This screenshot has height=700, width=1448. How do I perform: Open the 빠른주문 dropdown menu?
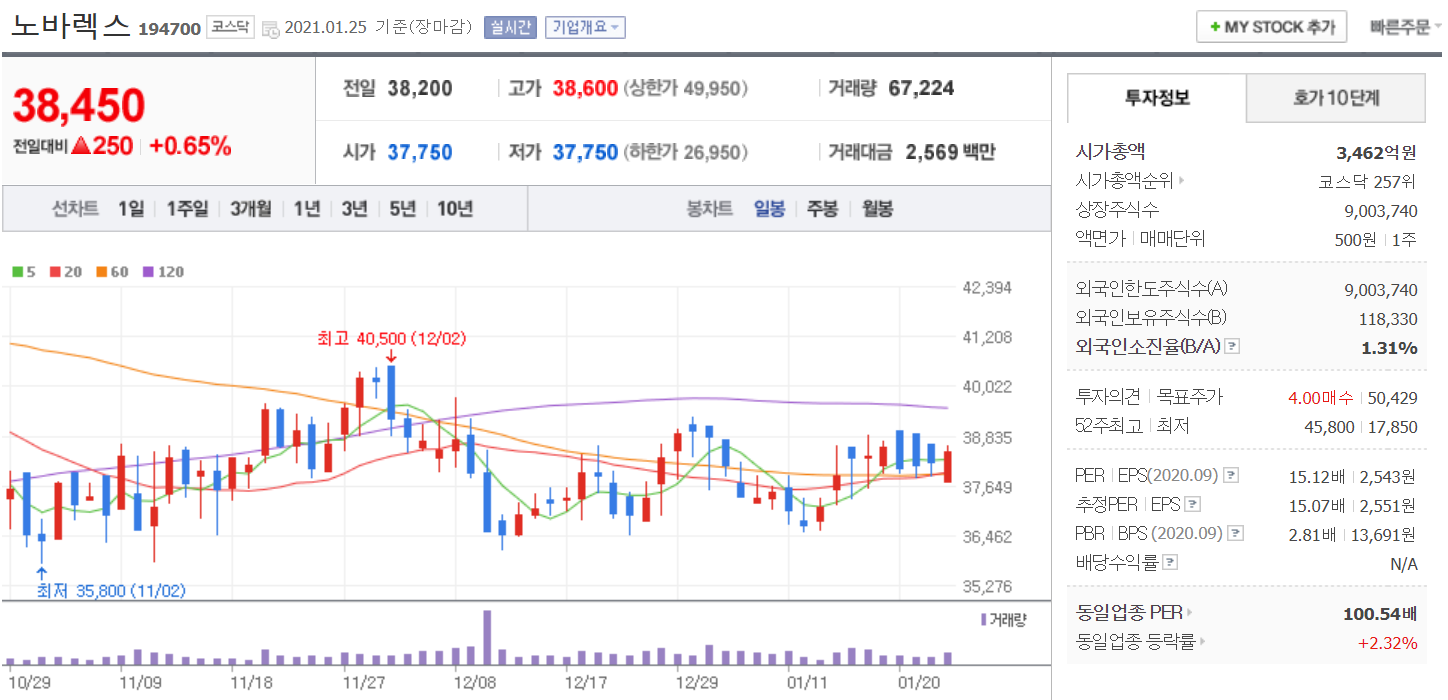click(1405, 27)
